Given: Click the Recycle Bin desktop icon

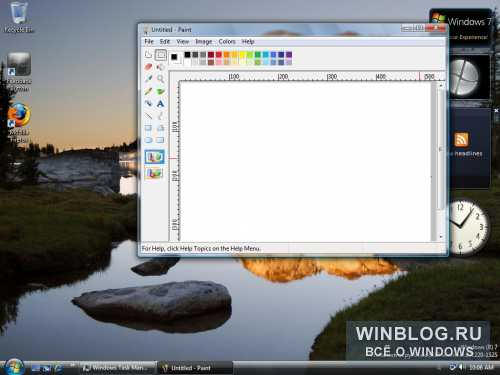Looking at the screenshot, I should pyautogui.click(x=19, y=17).
